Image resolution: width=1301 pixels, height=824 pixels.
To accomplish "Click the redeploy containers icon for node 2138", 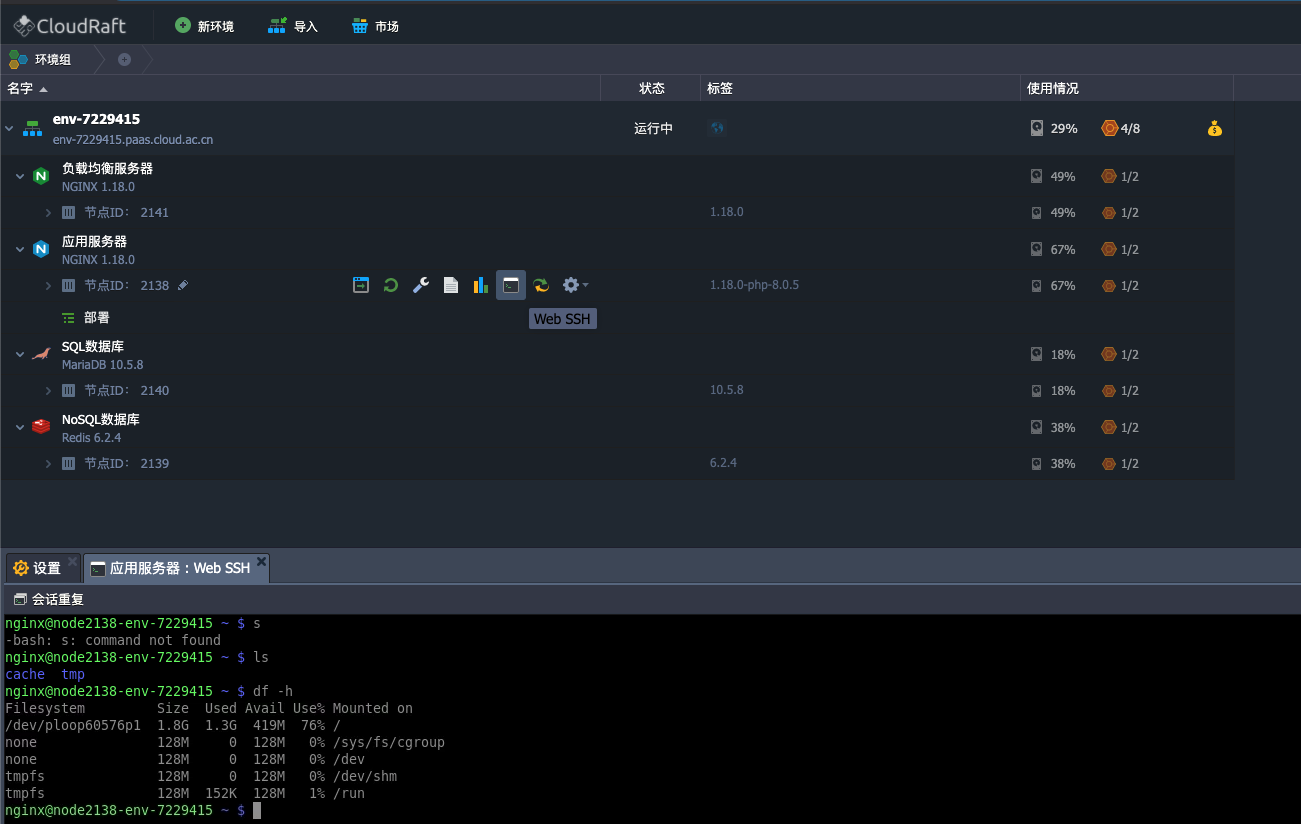I will [541, 285].
